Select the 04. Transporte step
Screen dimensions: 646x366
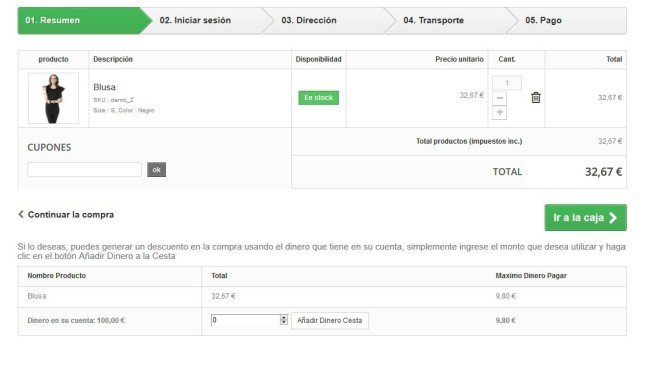point(449,21)
